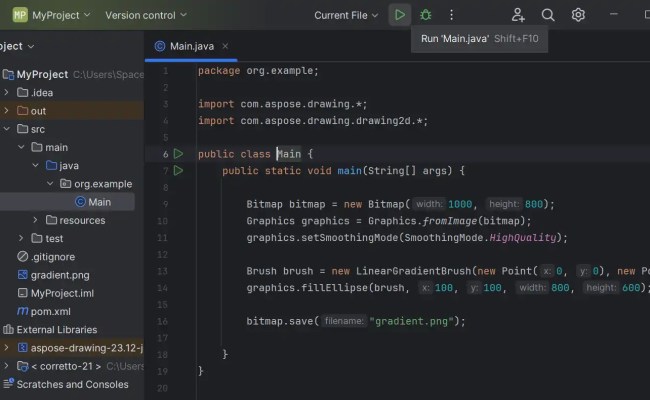The height and width of the screenshot is (400, 650).
Task: Select the .gitignore file
Action: pos(53,257)
